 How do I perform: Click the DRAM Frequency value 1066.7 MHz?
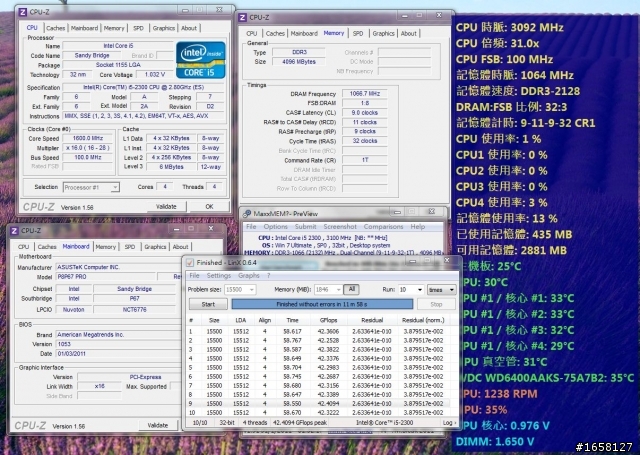pos(364,94)
